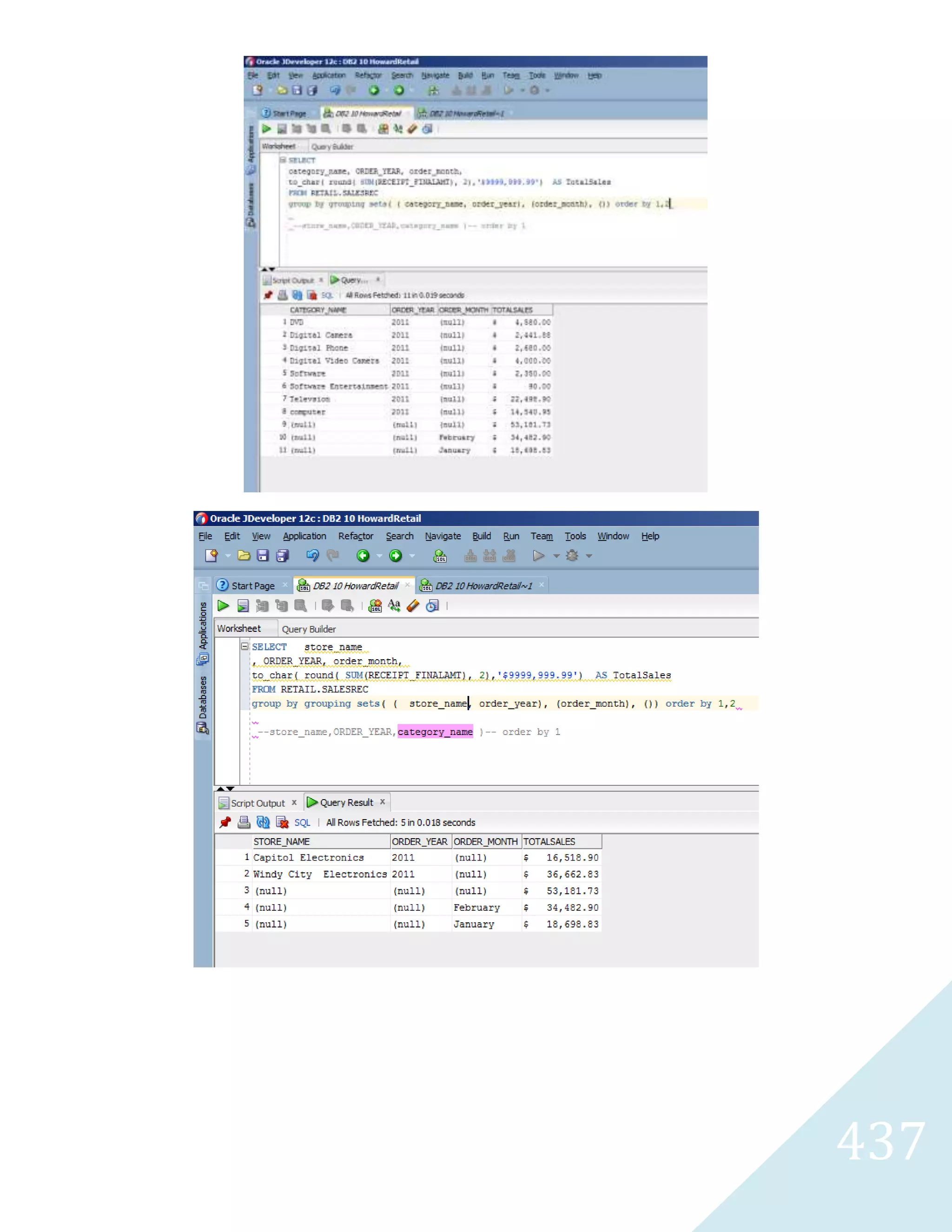The height and width of the screenshot is (1232, 952).
Task: Click gray Run arrow in lower main toolbar
Action: pos(539,556)
